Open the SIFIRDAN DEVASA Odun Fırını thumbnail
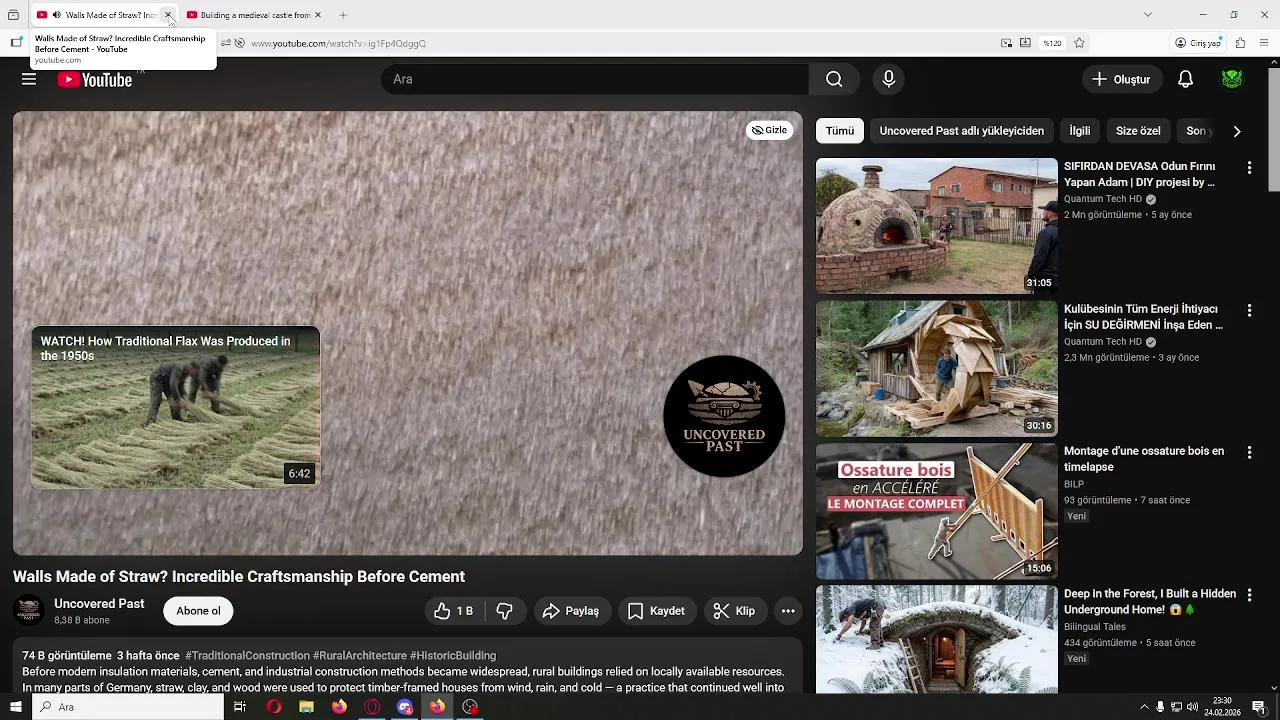 (x=936, y=226)
